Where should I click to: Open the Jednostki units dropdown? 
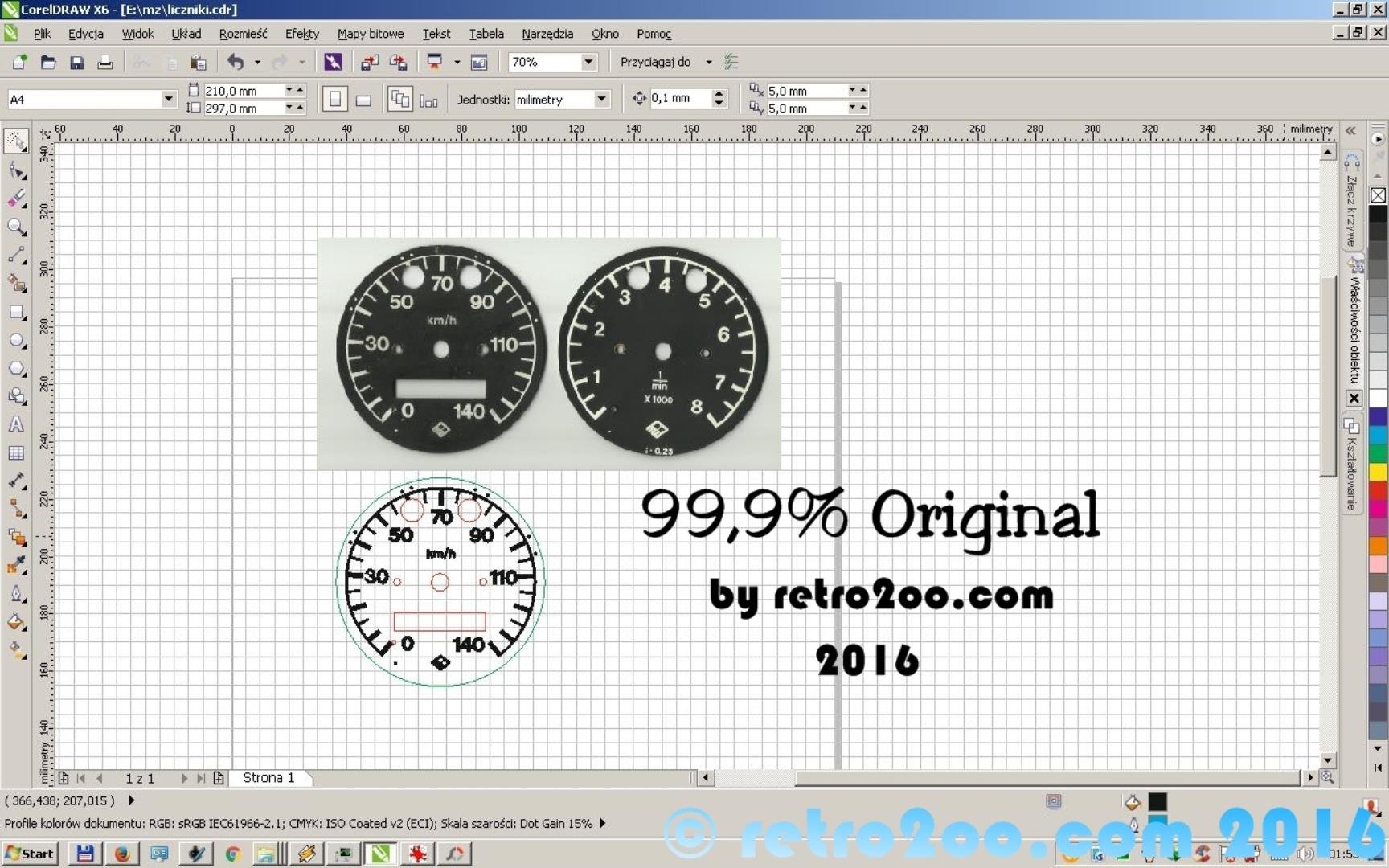point(601,99)
